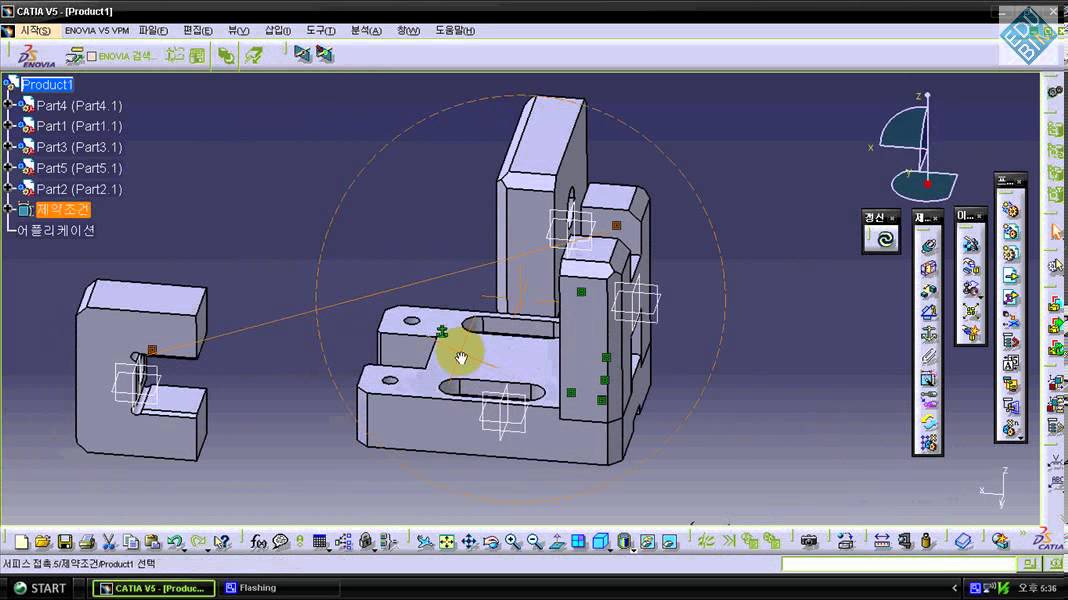
Task: Select the Angle Constraint tool
Action: click(928, 313)
